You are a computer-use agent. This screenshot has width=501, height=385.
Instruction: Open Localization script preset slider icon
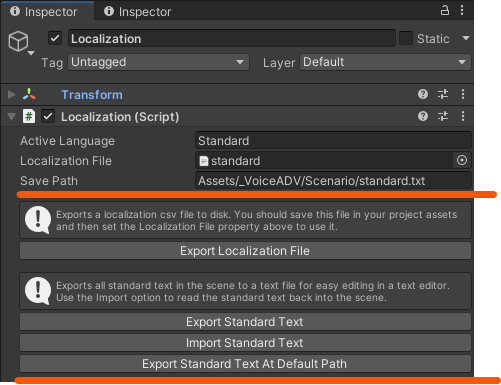[443, 116]
